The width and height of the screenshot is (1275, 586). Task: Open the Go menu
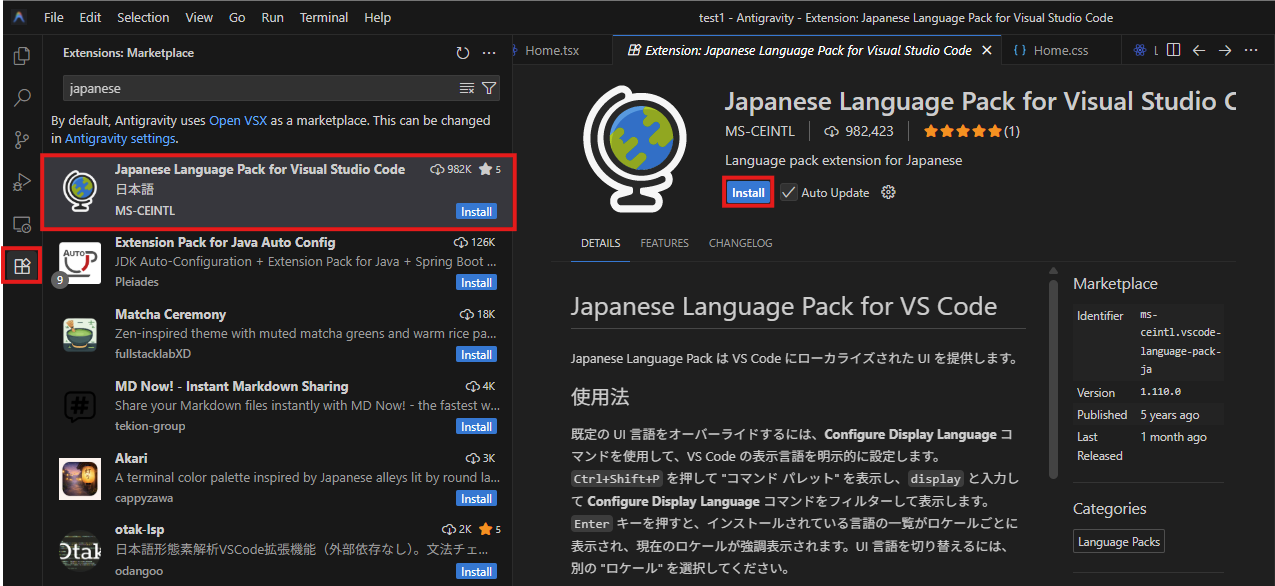coord(237,18)
